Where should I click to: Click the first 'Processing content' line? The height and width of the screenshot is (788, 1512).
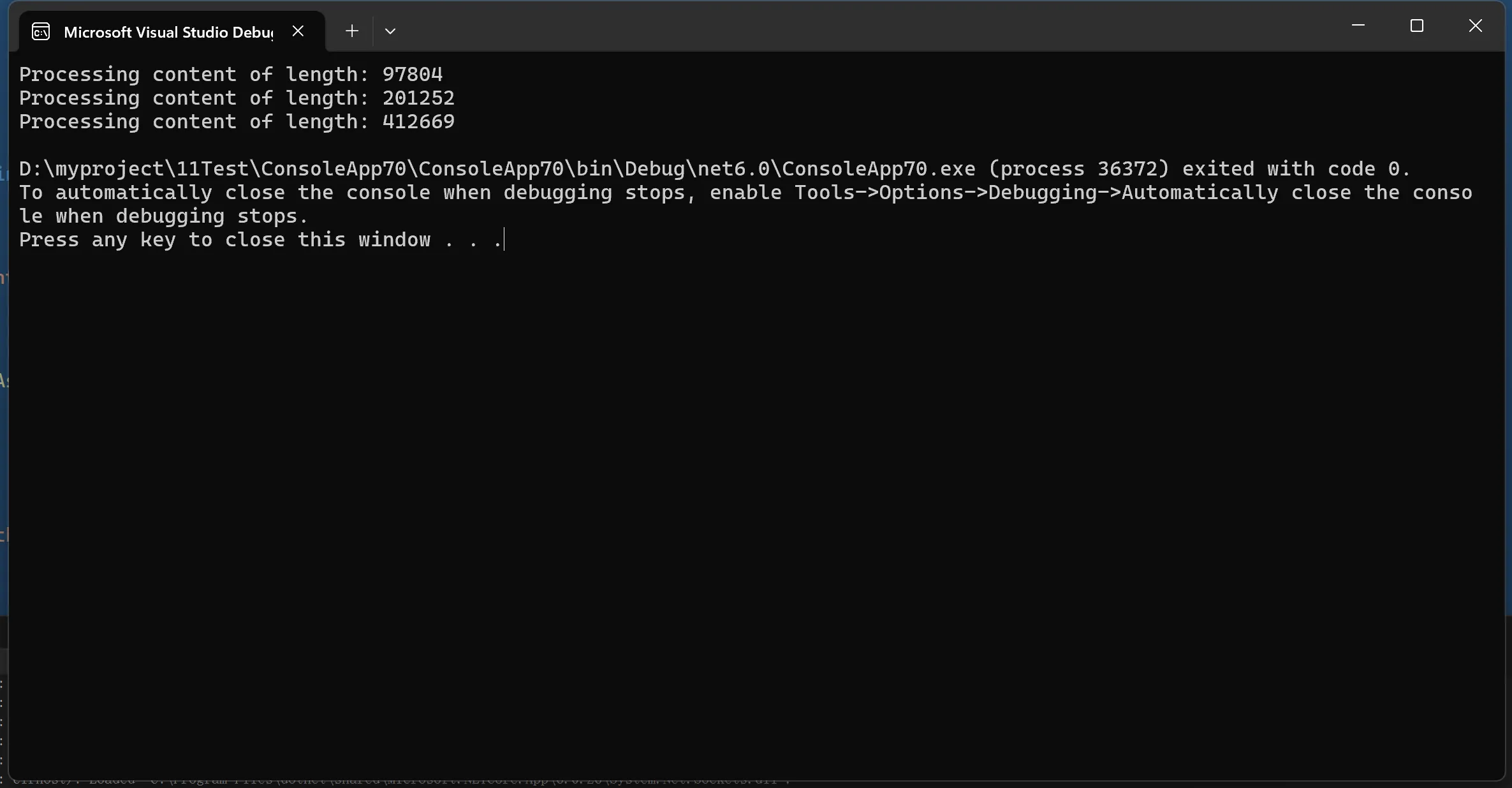(128, 75)
